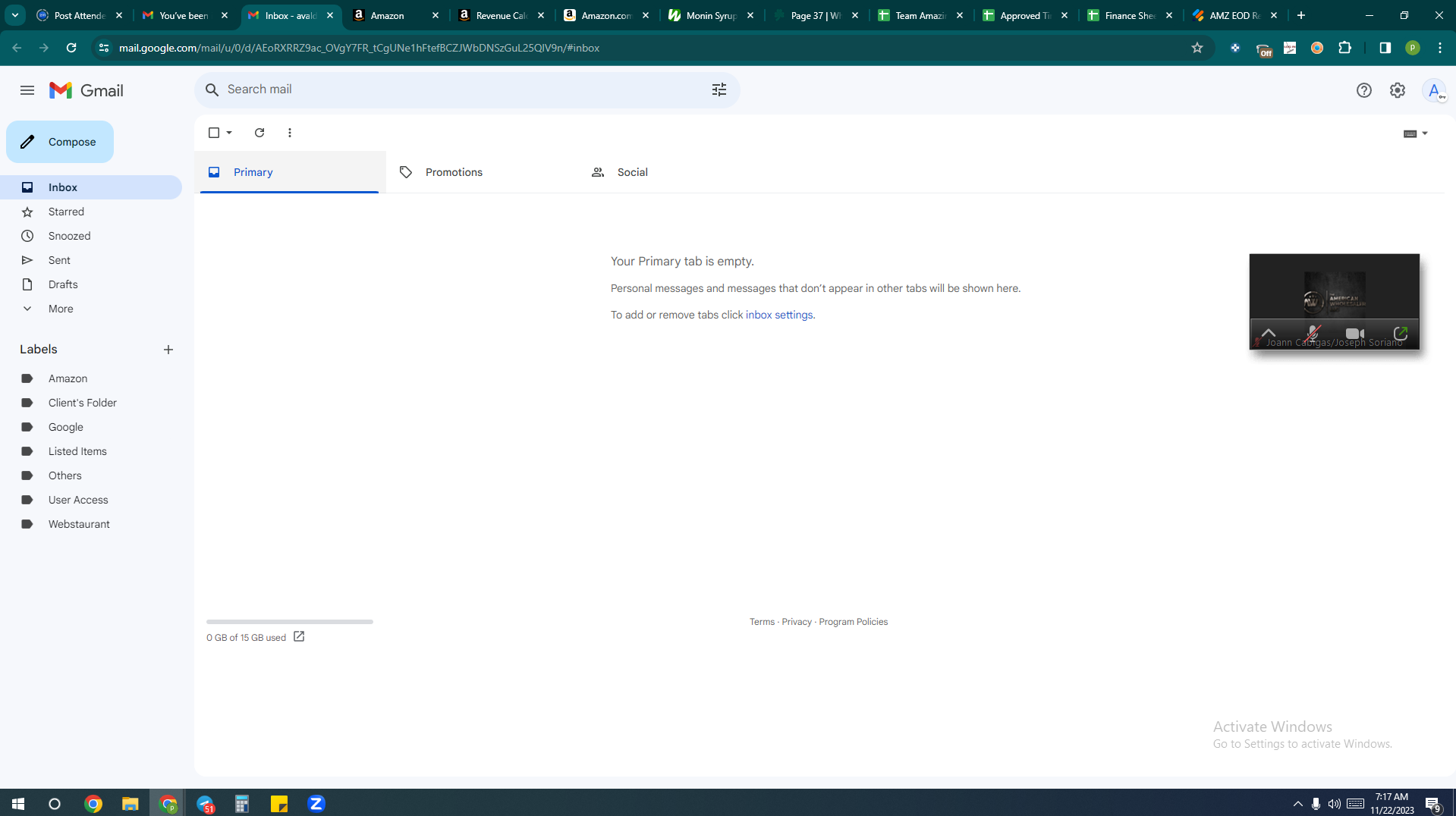Open Windows Start menu
The height and width of the screenshot is (816, 1456).
click(18, 803)
